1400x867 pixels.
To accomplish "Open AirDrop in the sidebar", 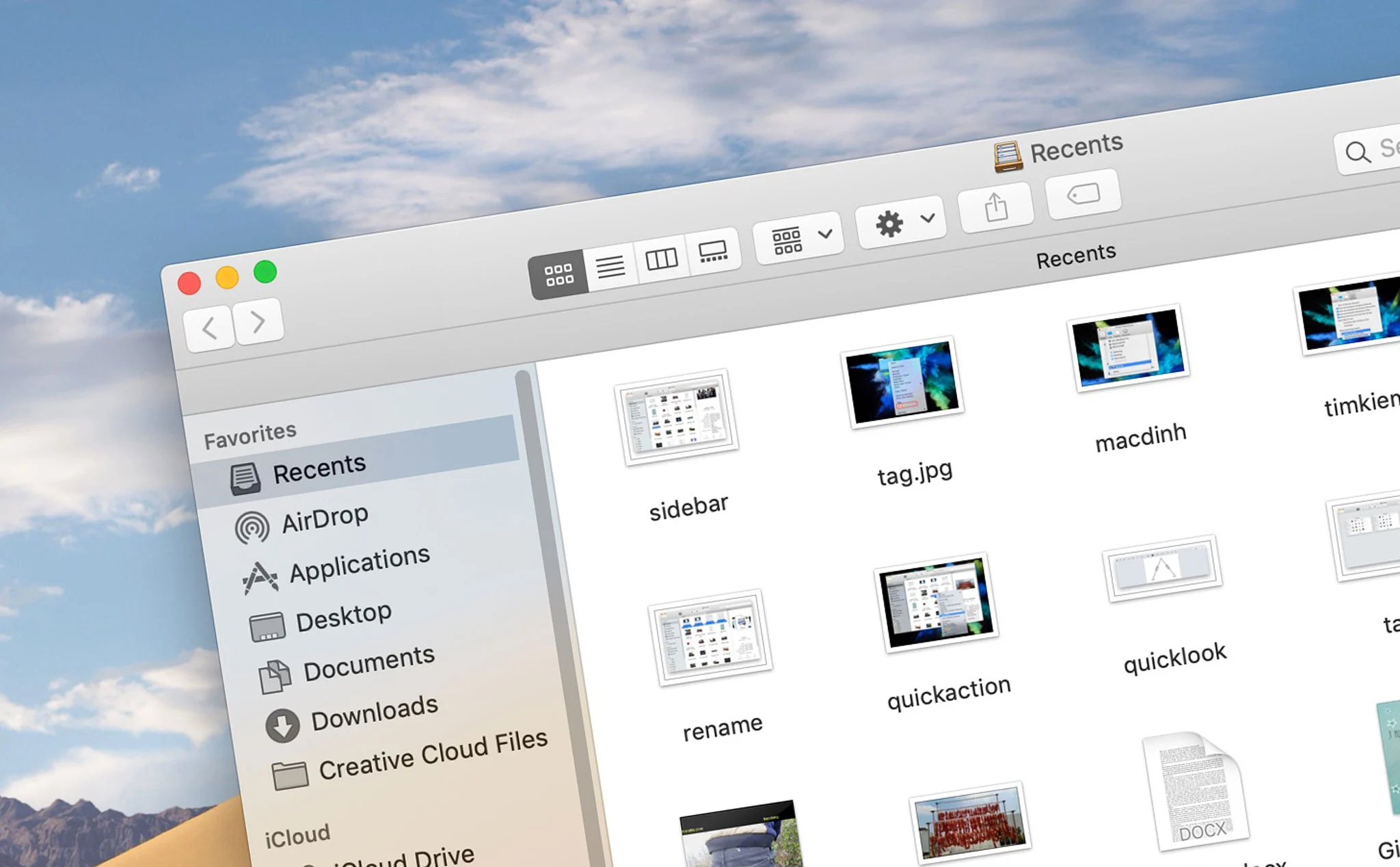I will point(324,519).
